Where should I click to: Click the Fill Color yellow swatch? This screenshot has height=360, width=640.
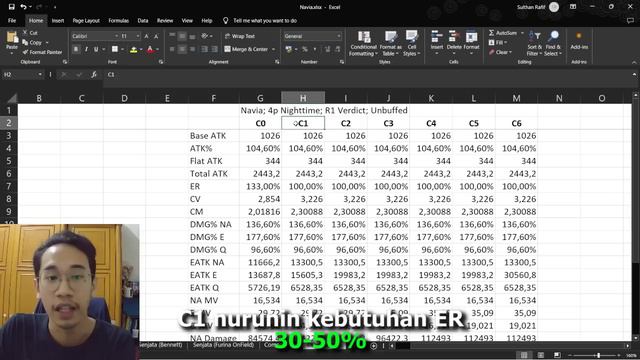pos(133,49)
